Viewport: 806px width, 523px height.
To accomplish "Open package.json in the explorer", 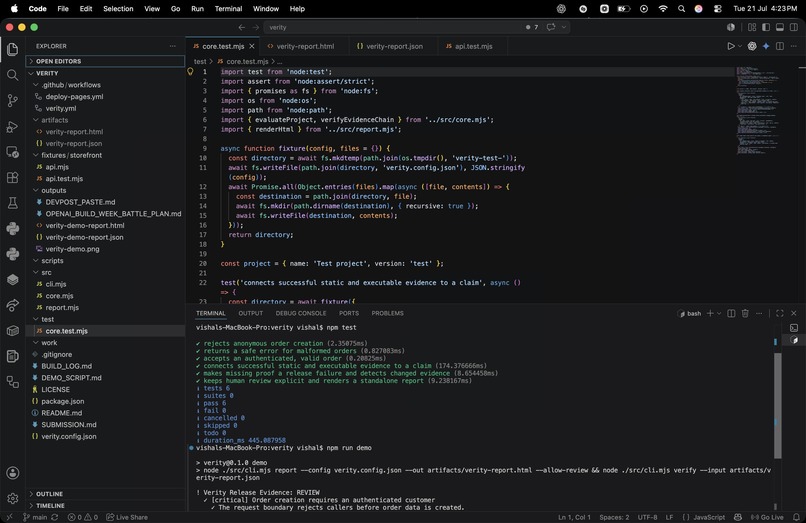I will tap(105, 401).
